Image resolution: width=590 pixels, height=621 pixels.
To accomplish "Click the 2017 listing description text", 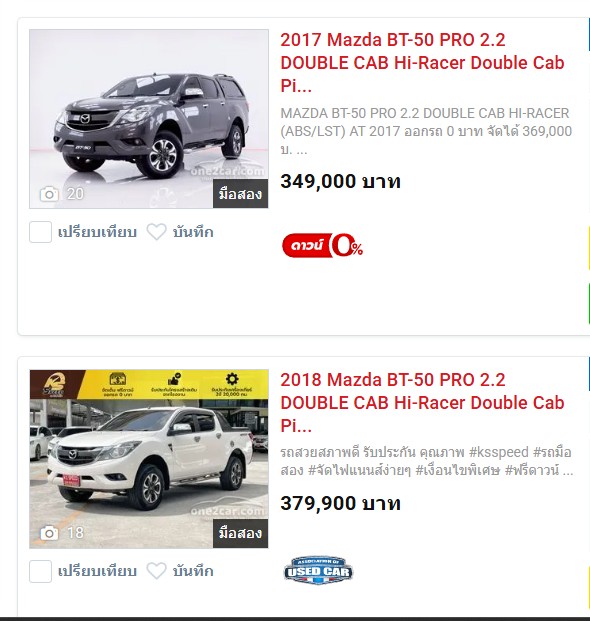I will 426,131.
